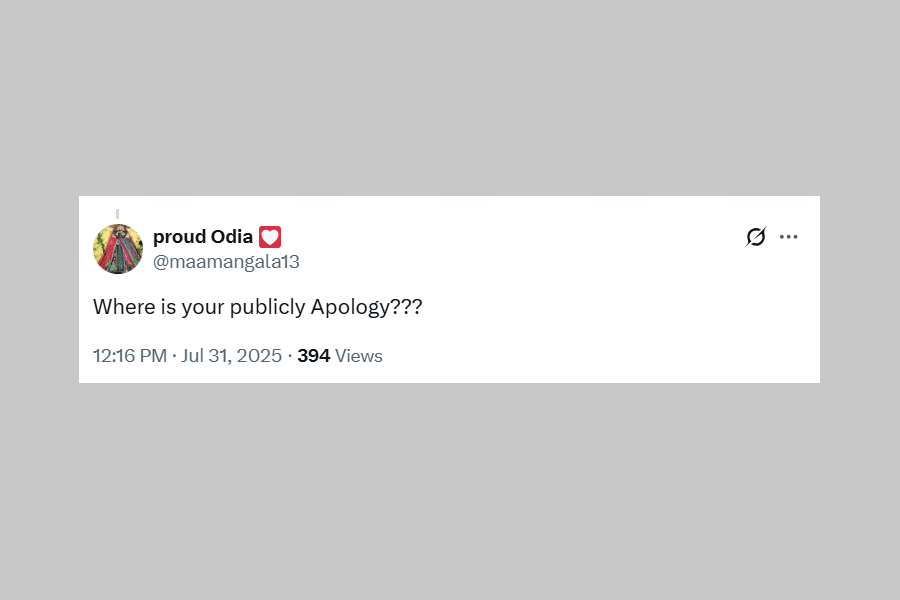Click the 12:16 PM timestamp

(x=129, y=356)
